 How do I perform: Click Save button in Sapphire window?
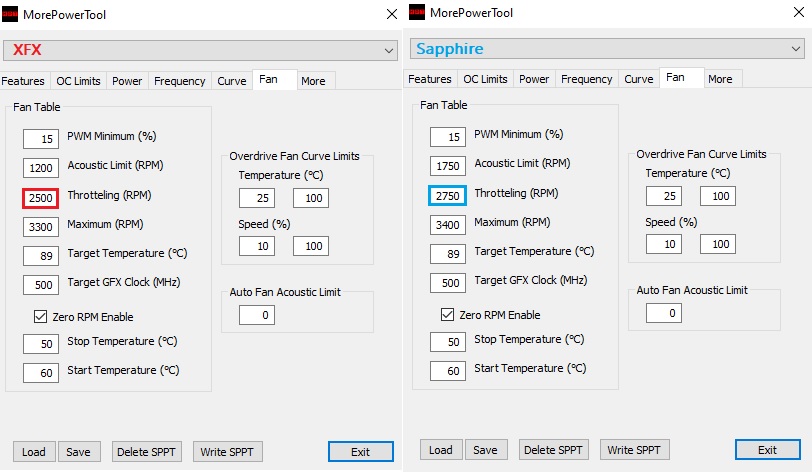486,450
